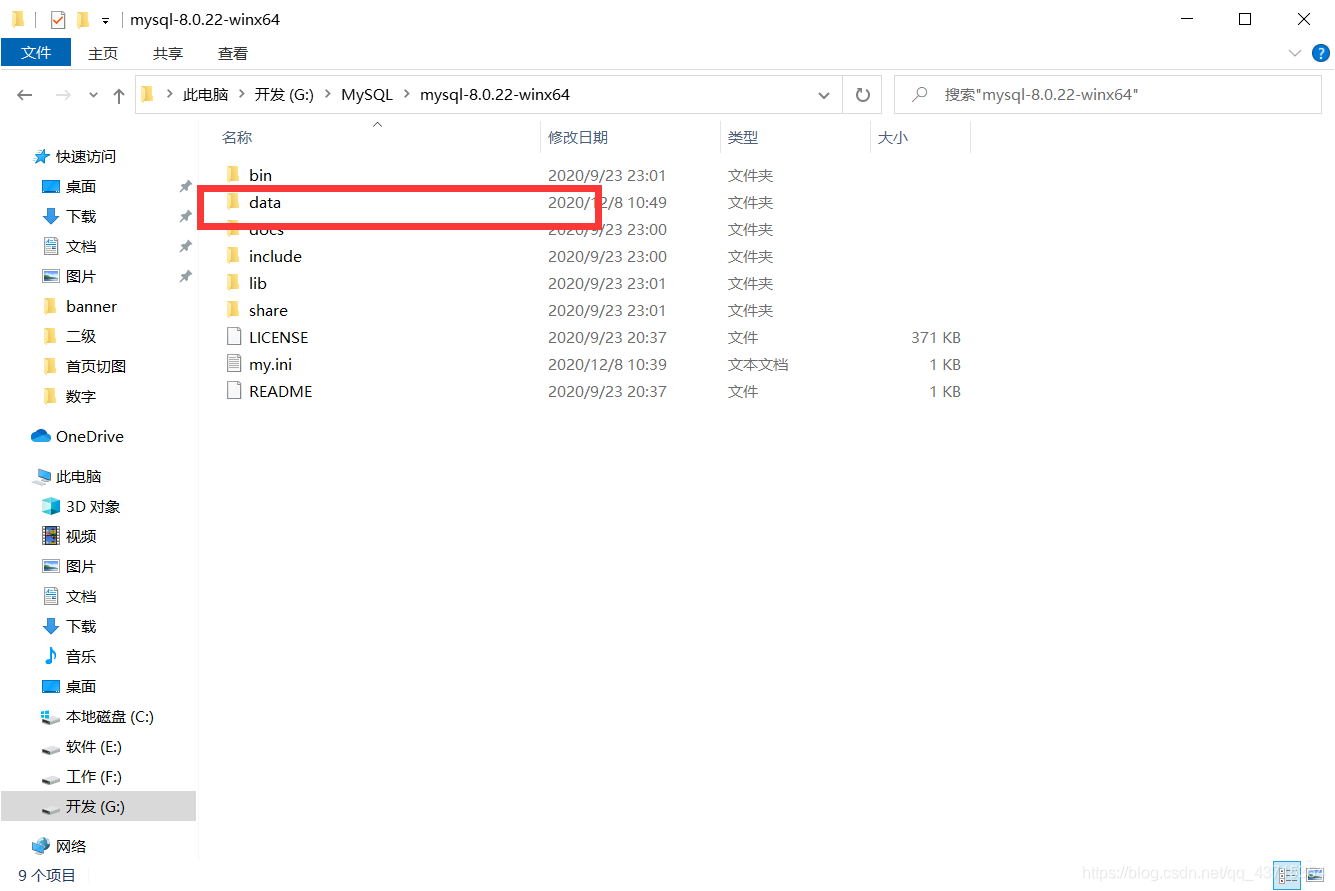
Task: Click the forward navigation arrow
Action: [x=63, y=95]
